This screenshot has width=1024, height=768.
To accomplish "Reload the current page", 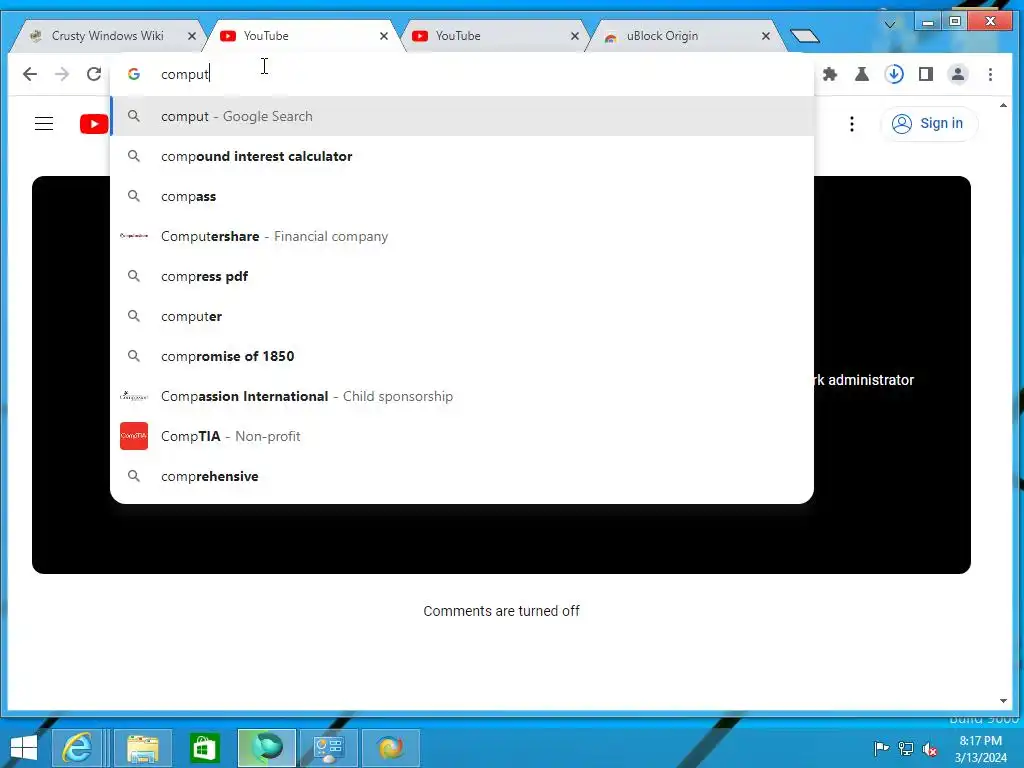I will click(x=94, y=74).
